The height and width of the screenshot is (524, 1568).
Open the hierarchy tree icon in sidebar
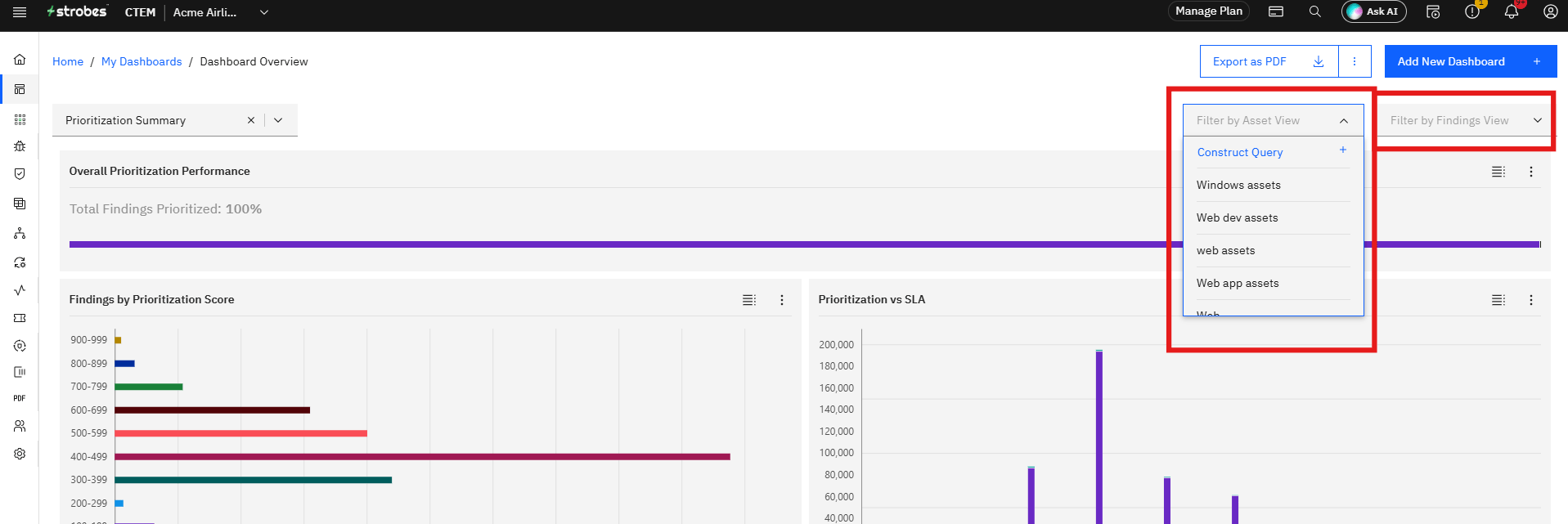(x=20, y=233)
